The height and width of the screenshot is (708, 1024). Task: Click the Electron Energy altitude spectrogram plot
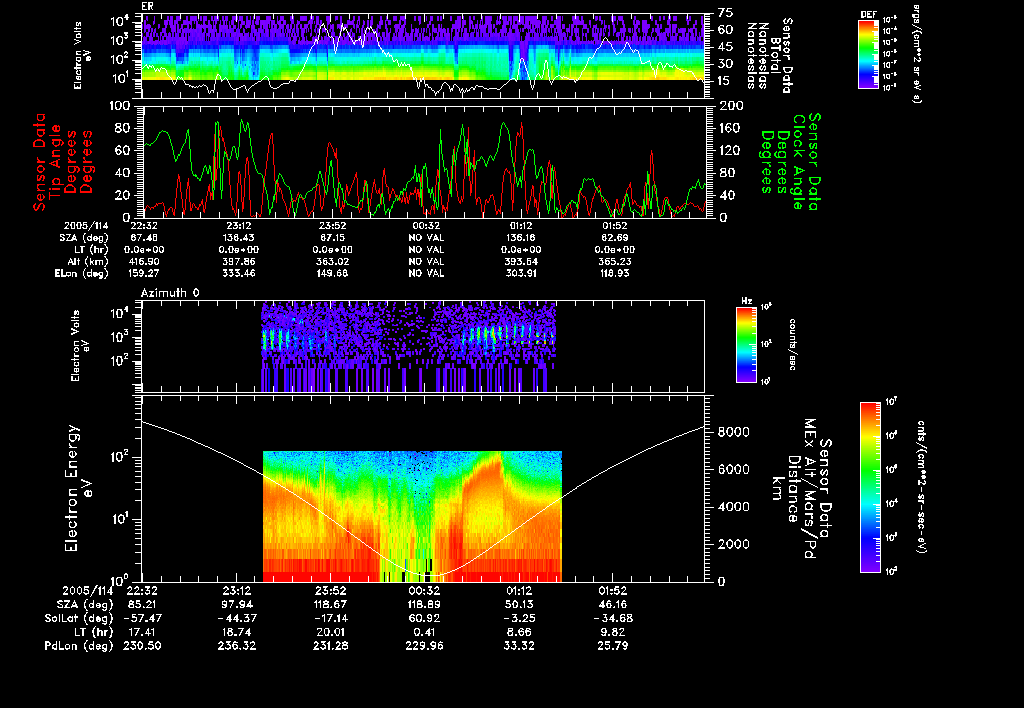click(424, 488)
